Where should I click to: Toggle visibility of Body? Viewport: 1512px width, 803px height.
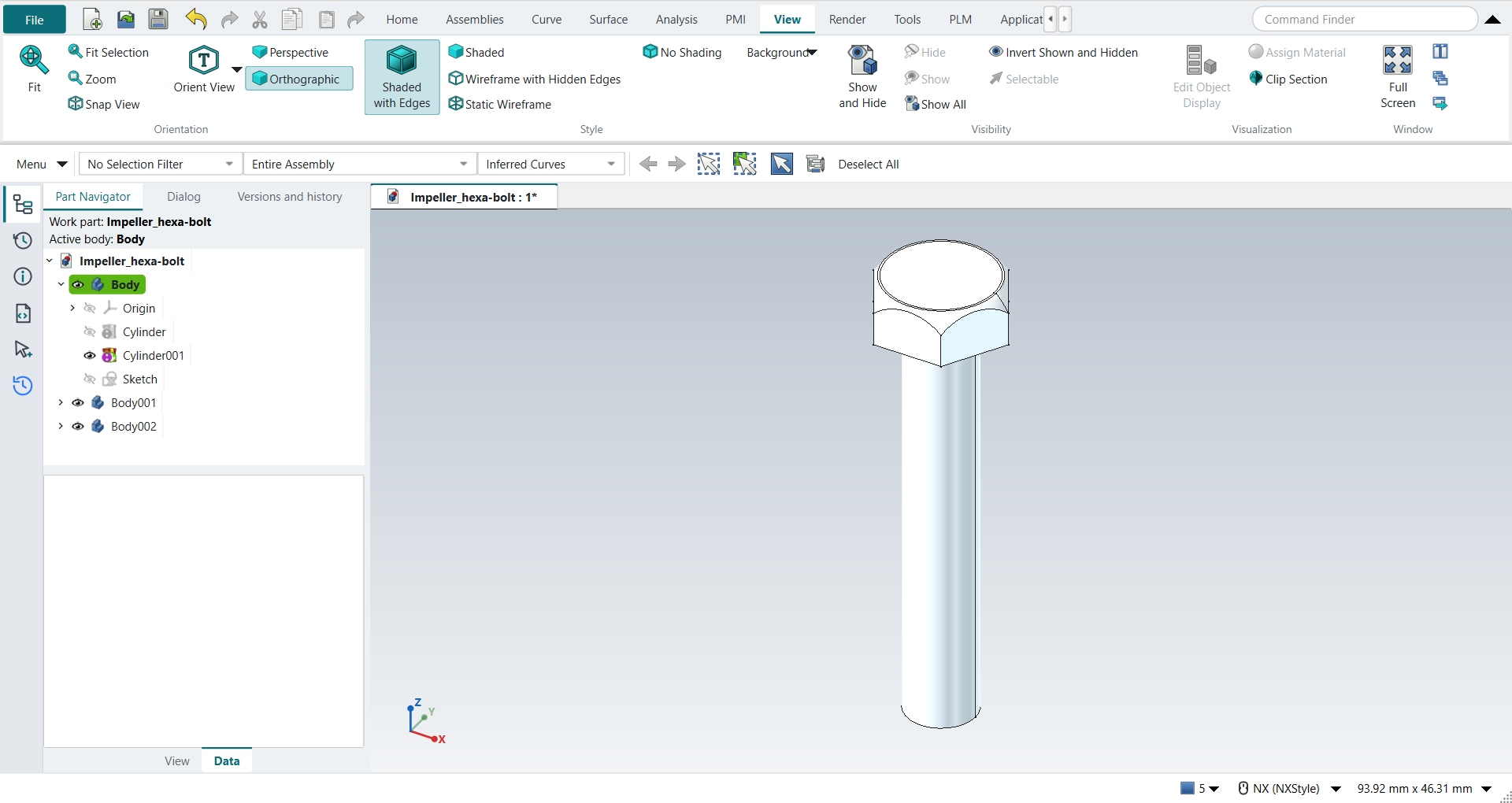(x=78, y=284)
